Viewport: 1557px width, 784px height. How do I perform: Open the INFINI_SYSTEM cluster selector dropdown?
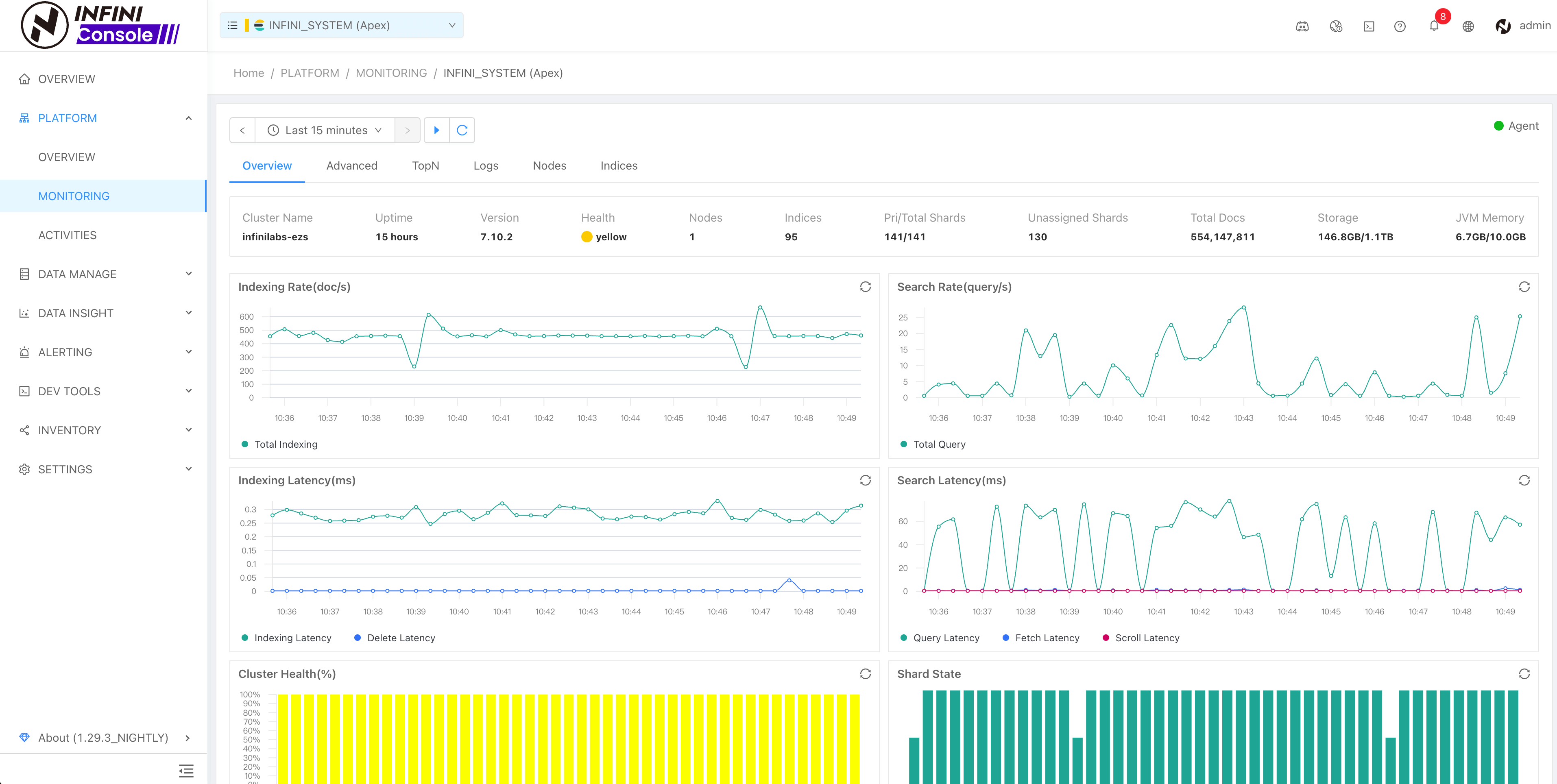point(342,25)
